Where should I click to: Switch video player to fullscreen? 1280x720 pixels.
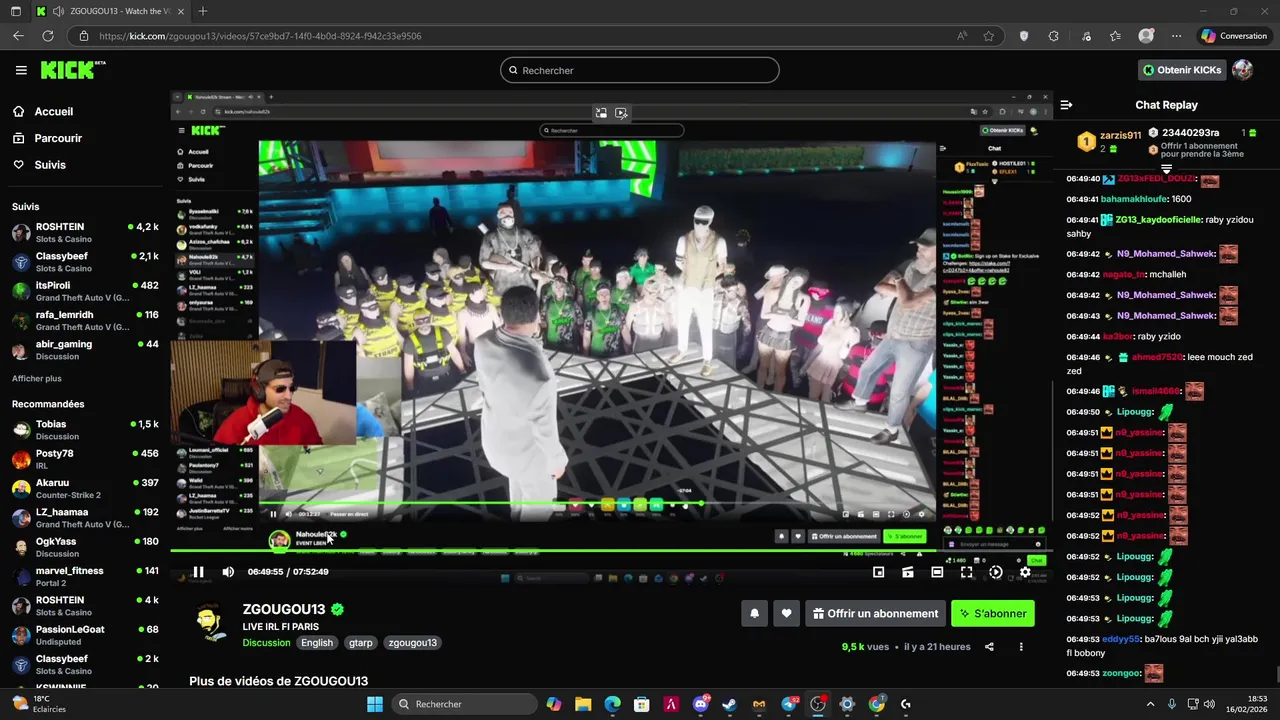tap(966, 572)
